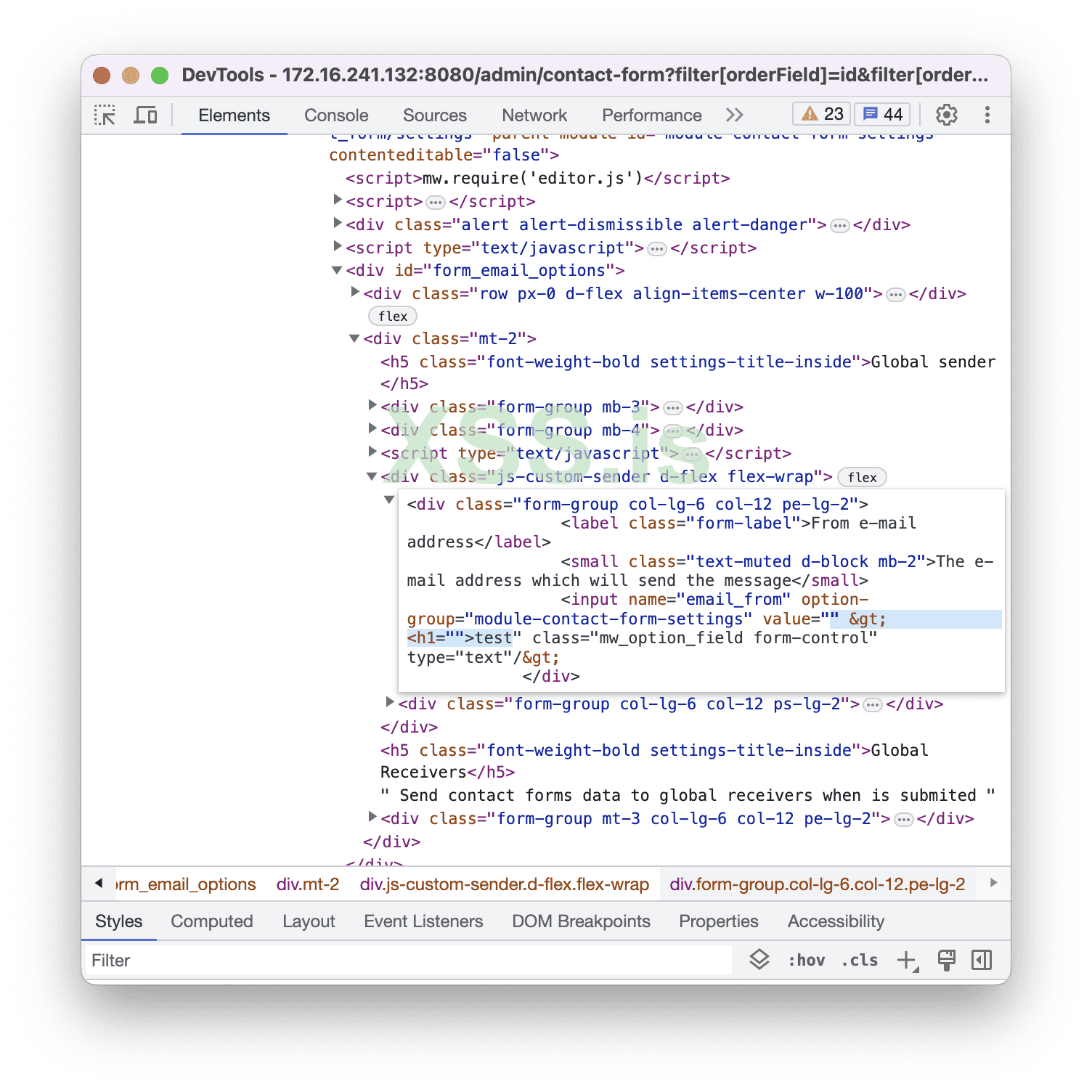Open the Performance tab
1092x1092 pixels.
[652, 115]
